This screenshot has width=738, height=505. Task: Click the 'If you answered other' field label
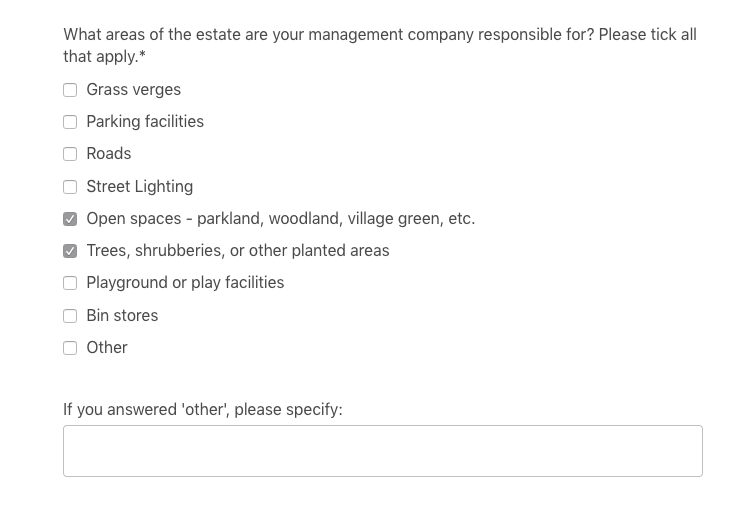pyautogui.click(x=203, y=409)
